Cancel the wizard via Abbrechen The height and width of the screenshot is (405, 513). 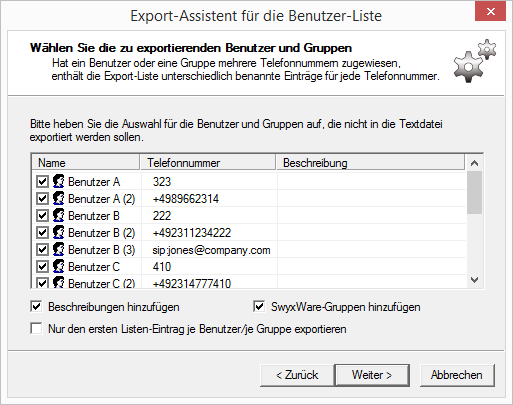pyautogui.click(x=457, y=375)
